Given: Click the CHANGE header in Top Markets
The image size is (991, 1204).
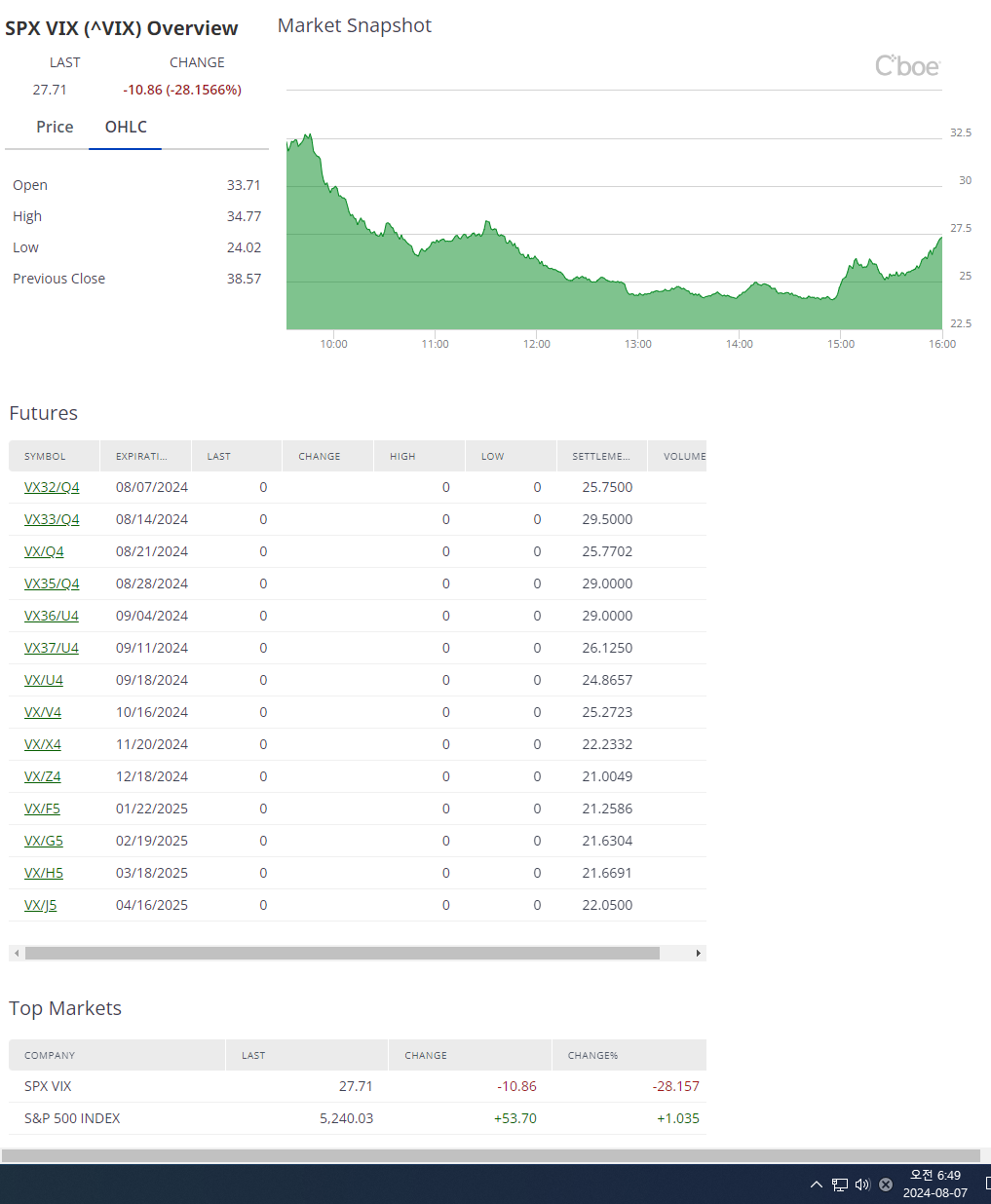Looking at the screenshot, I should (x=470, y=1055).
